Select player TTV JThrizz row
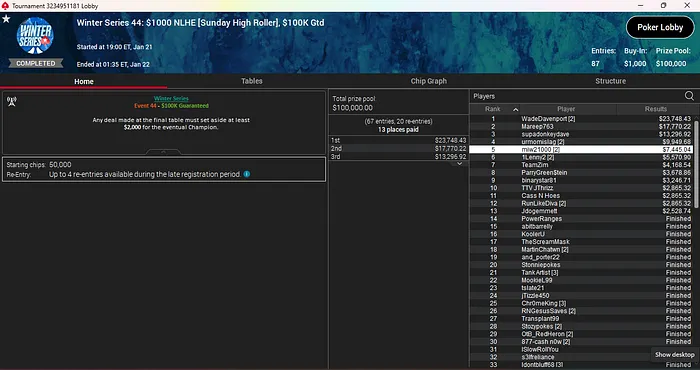 click(x=581, y=188)
